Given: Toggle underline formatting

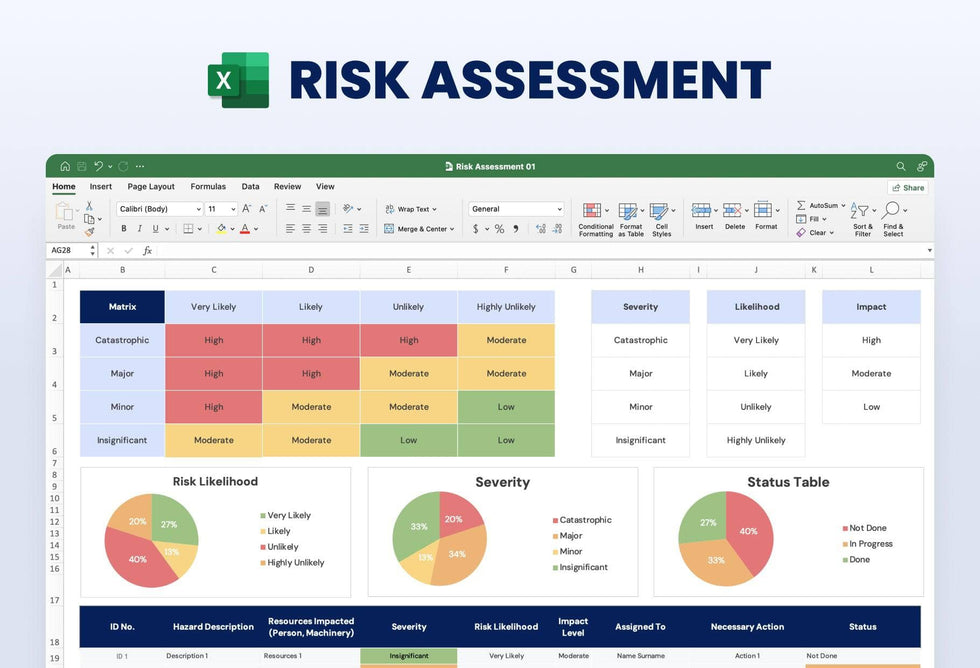Looking at the screenshot, I should 154,227.
